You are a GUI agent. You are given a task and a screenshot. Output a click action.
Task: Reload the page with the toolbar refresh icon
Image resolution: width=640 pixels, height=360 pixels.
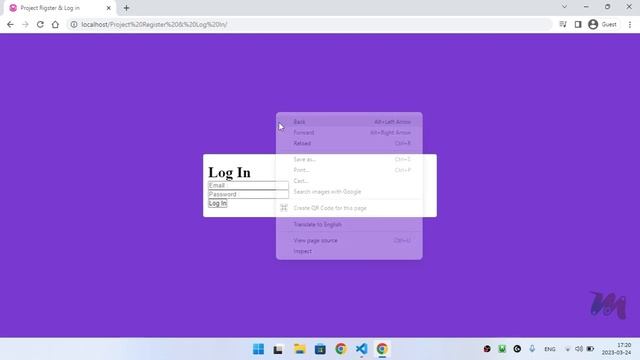(40, 24)
